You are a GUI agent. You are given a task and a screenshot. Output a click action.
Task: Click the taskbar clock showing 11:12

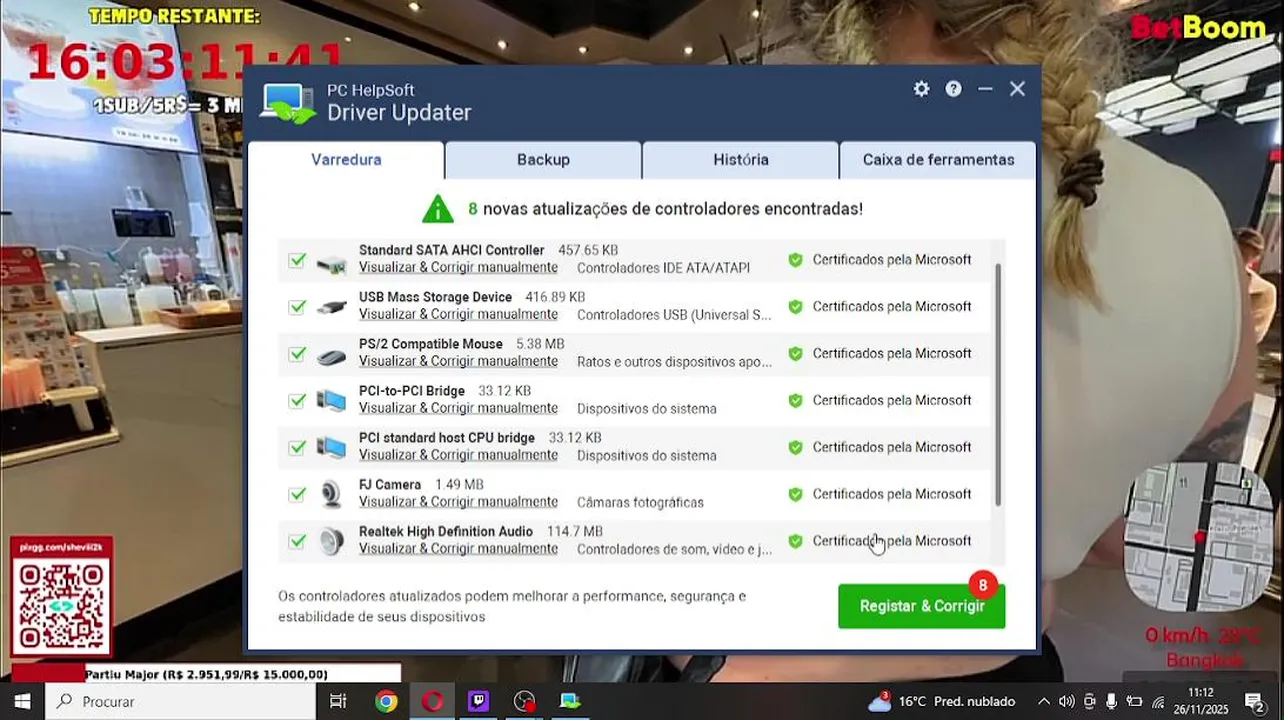click(x=1201, y=701)
